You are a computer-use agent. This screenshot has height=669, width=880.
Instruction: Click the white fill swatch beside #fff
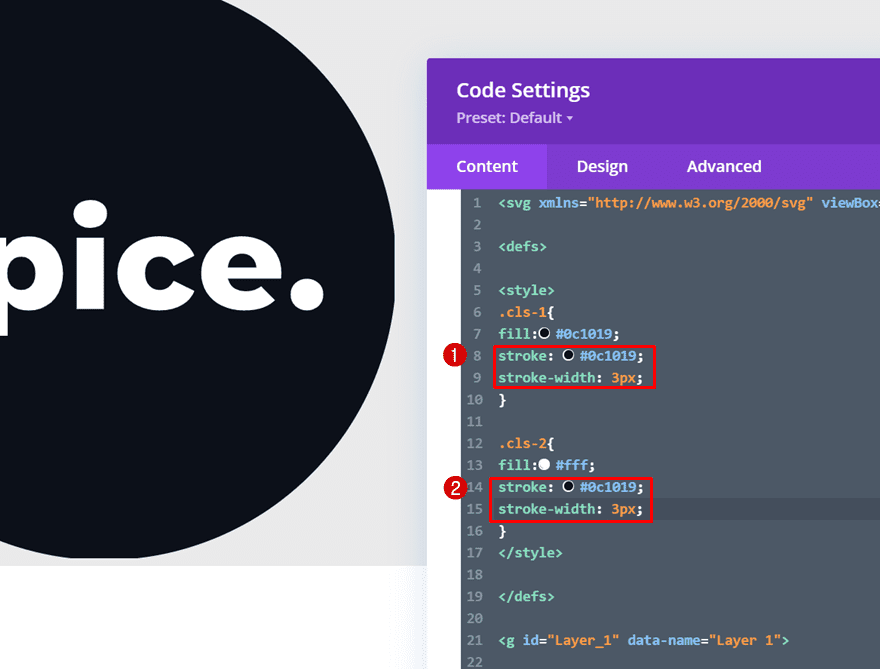pos(544,465)
